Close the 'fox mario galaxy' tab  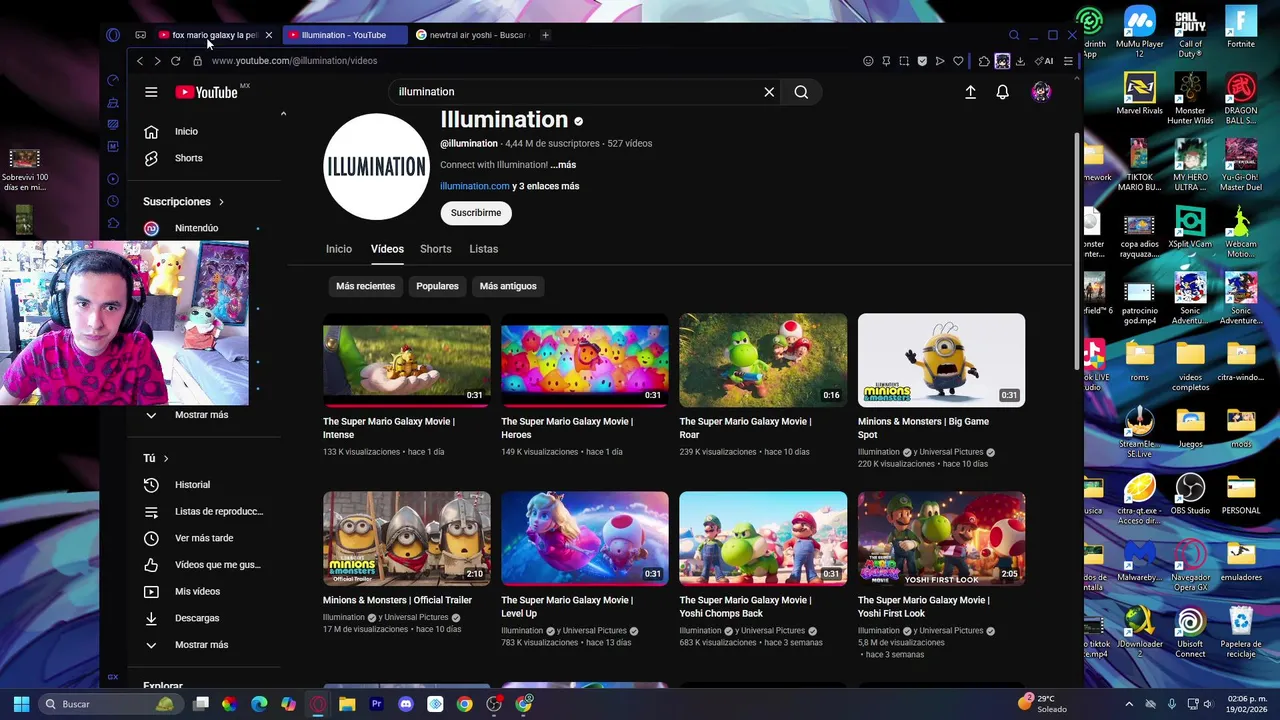pos(268,35)
